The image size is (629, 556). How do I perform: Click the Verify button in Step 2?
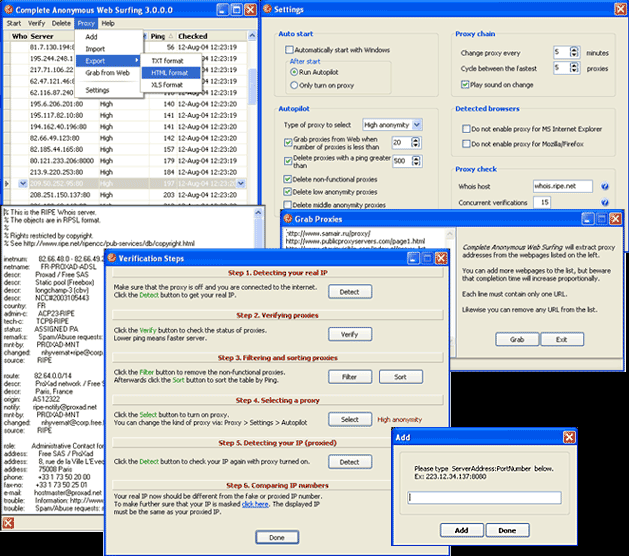point(350,334)
